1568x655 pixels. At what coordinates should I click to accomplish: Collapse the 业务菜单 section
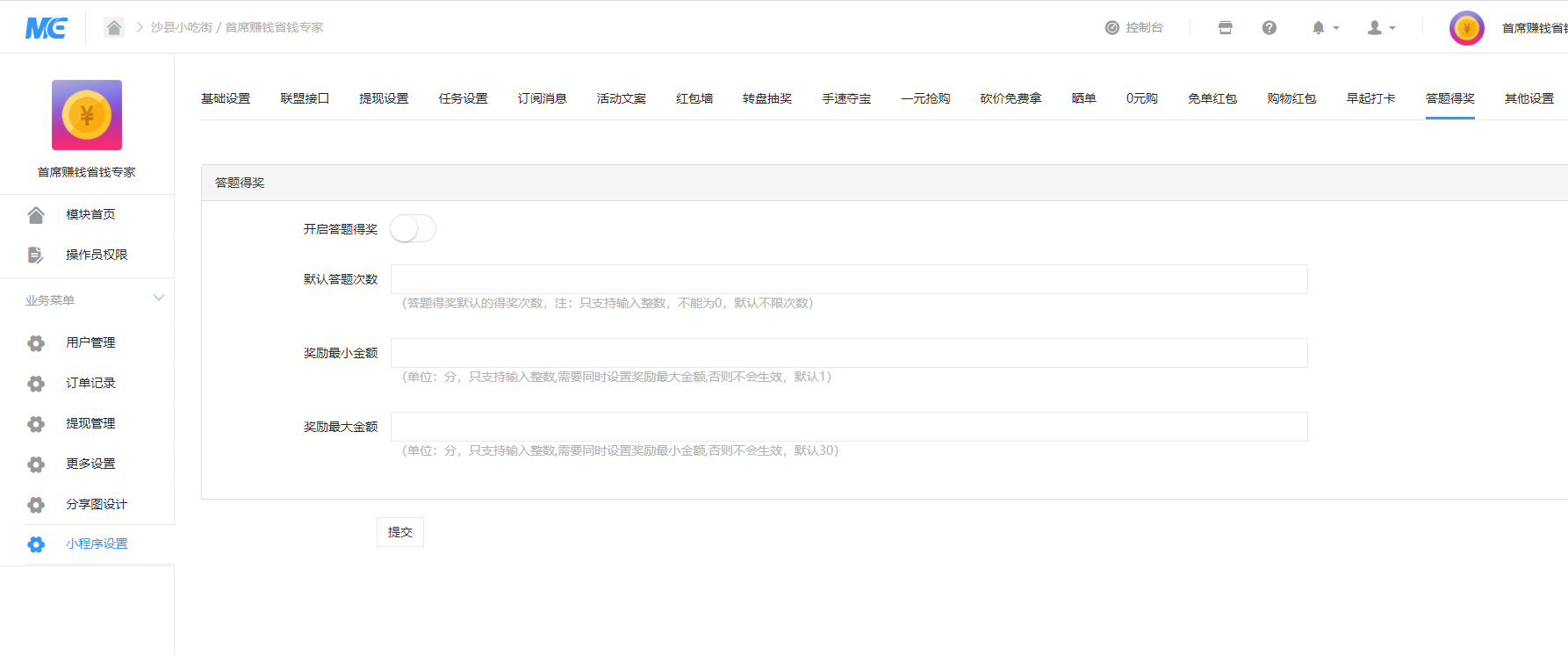[x=159, y=299]
